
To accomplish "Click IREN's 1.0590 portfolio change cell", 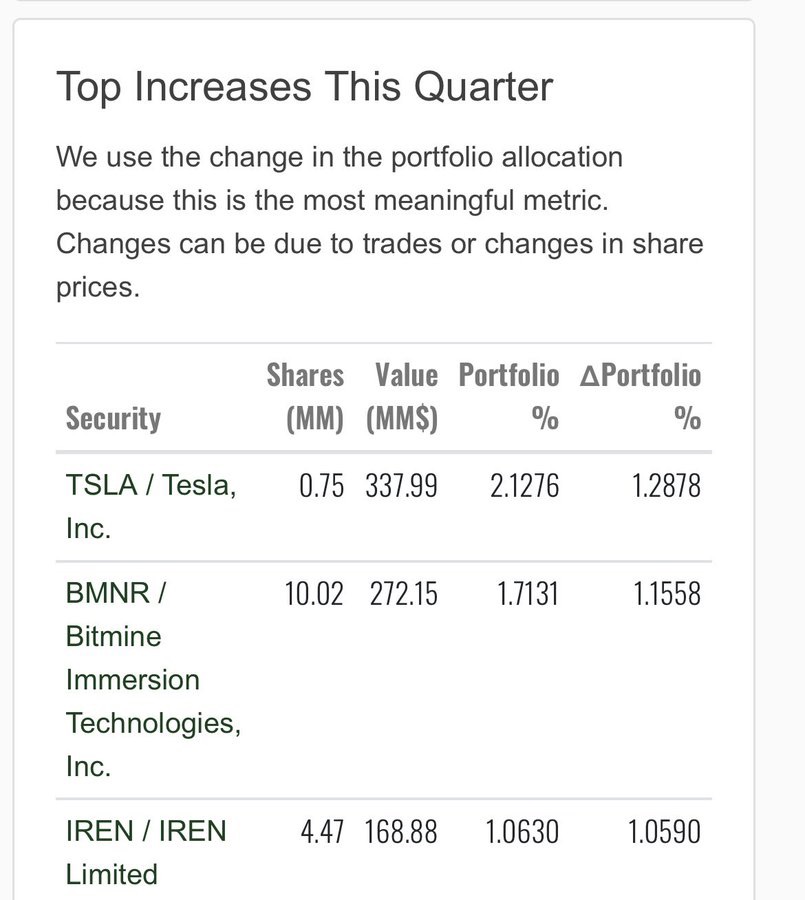I will (x=664, y=832).
